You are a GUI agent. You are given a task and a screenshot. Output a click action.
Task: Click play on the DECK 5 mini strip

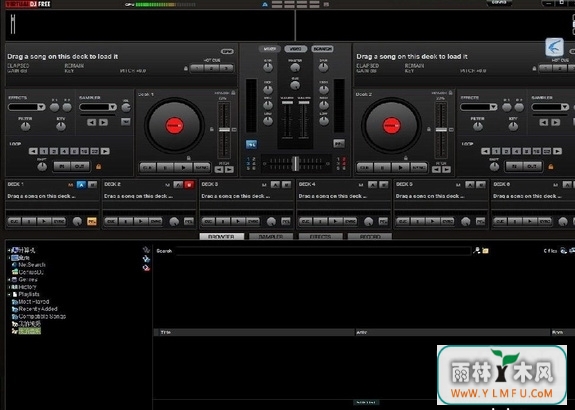[433, 221]
